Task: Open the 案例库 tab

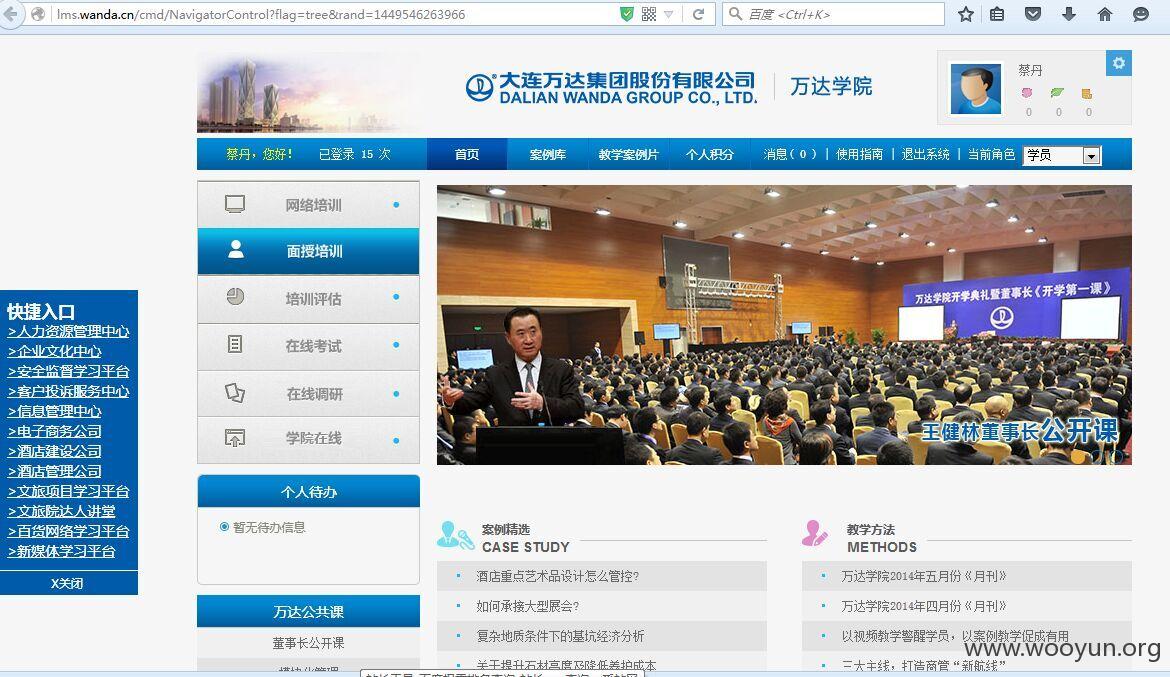Action: [x=548, y=155]
